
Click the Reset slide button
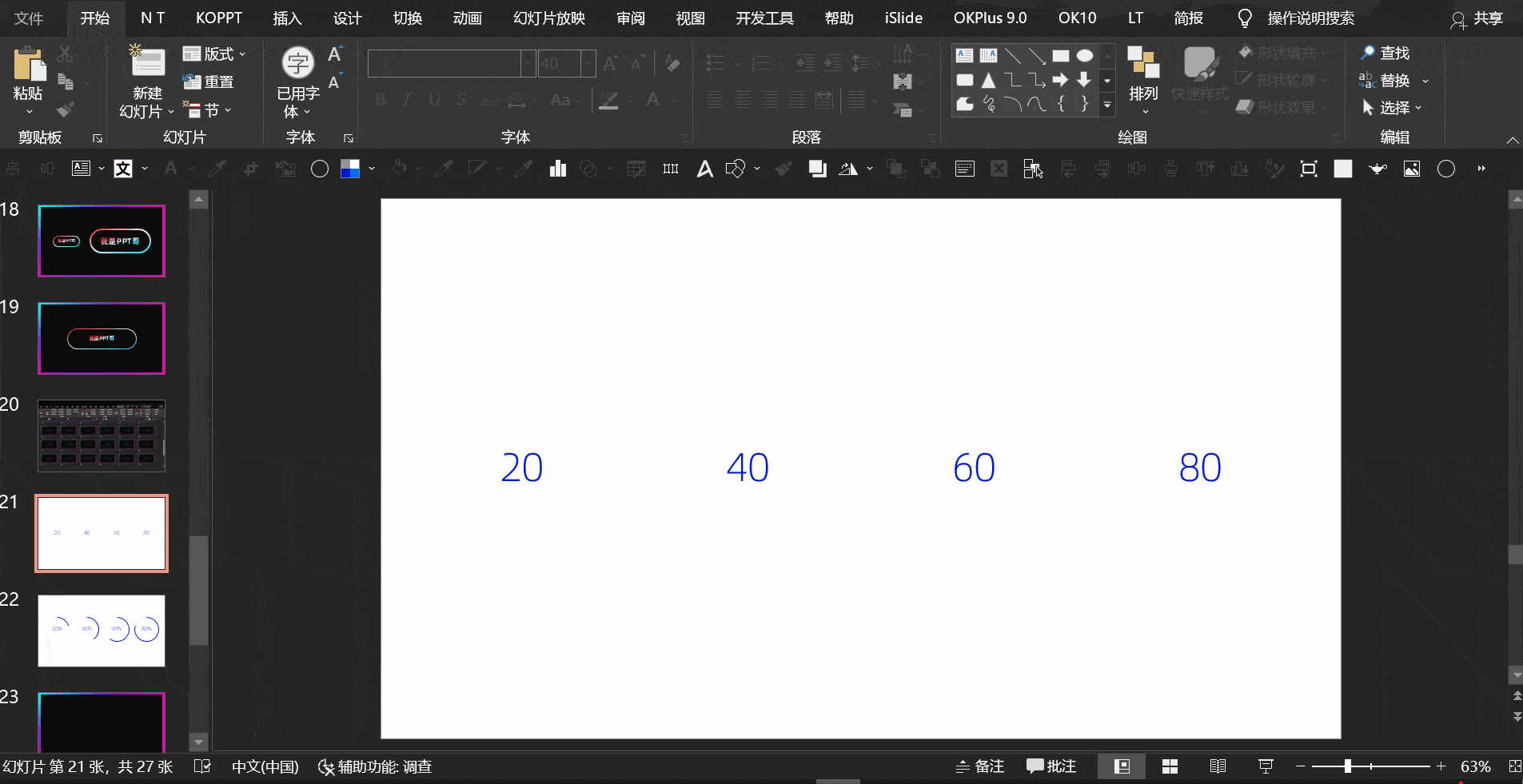tap(208, 82)
